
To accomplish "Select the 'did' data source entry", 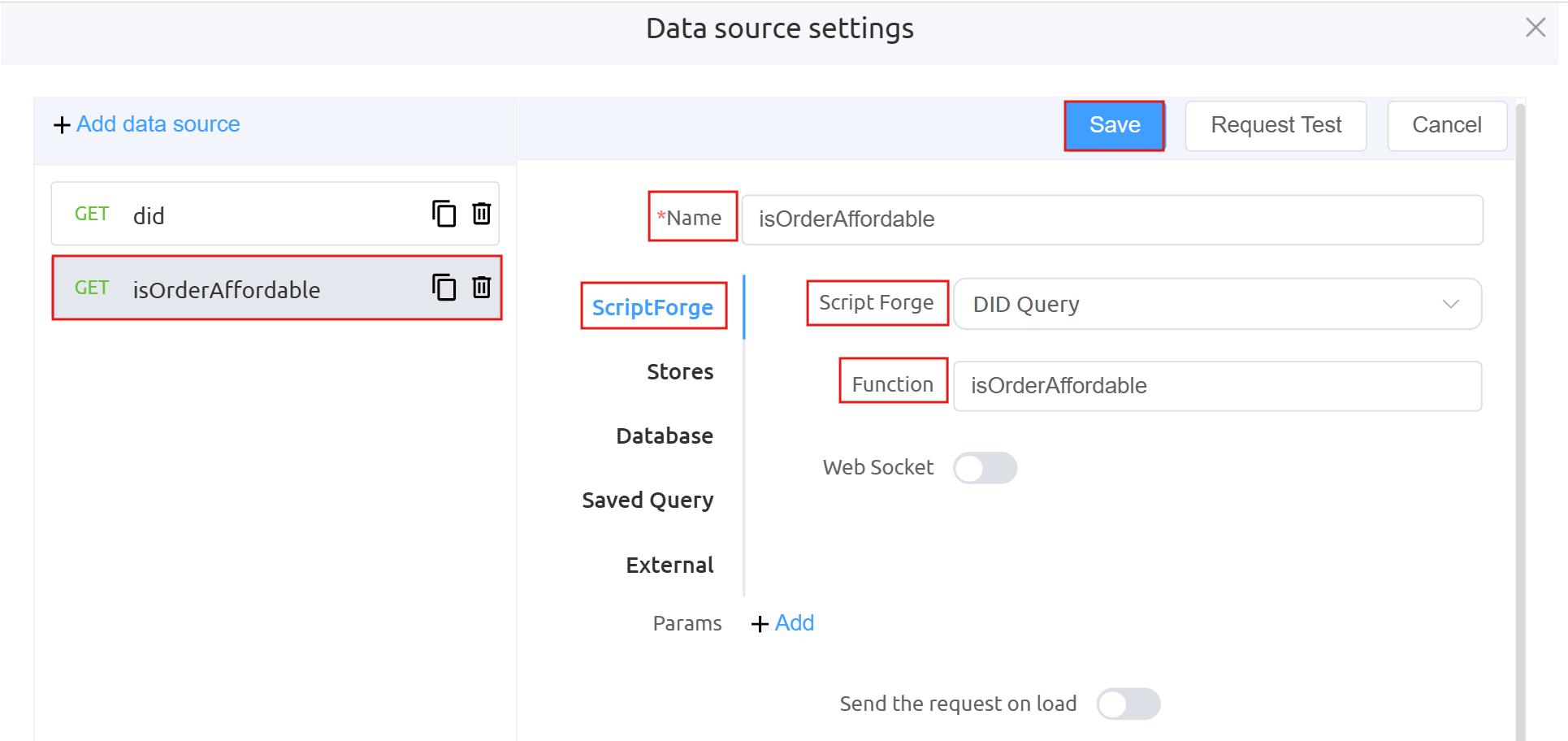I will [x=244, y=214].
